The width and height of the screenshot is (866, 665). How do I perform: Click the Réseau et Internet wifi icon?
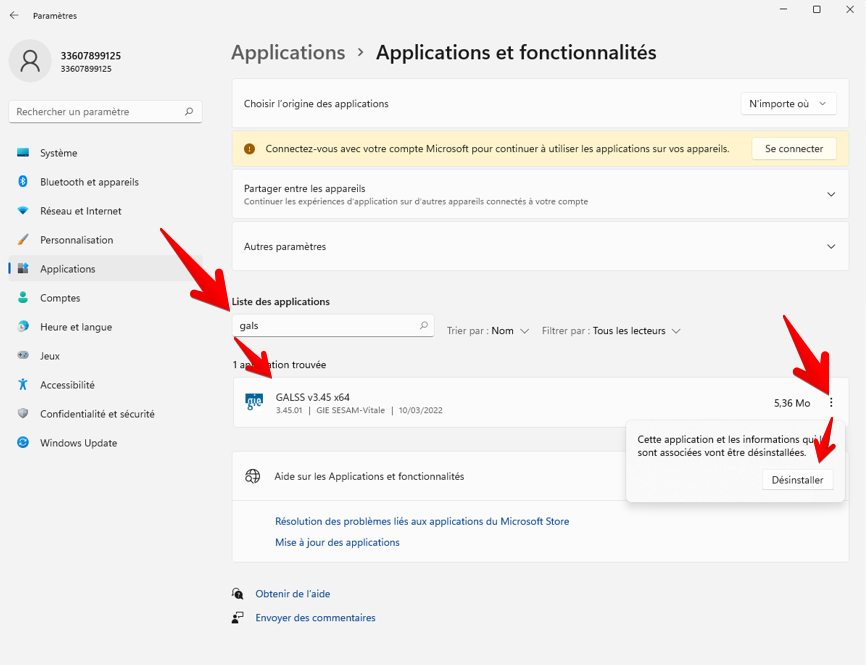[23, 210]
